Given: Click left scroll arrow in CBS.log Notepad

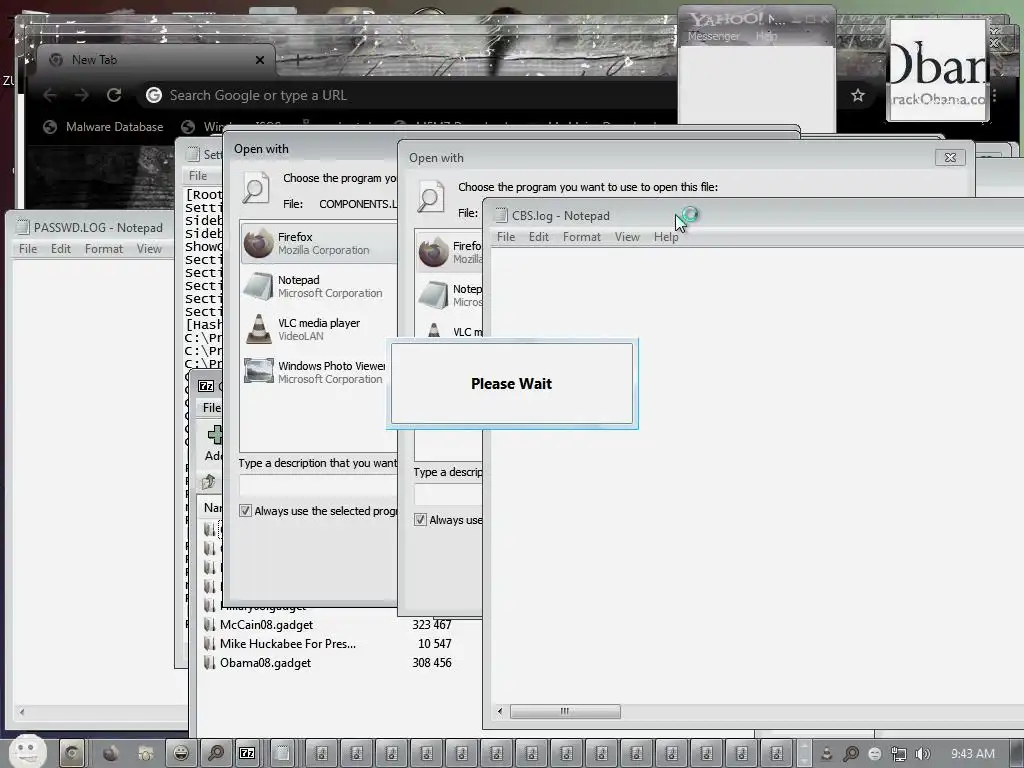Looking at the screenshot, I should point(500,711).
